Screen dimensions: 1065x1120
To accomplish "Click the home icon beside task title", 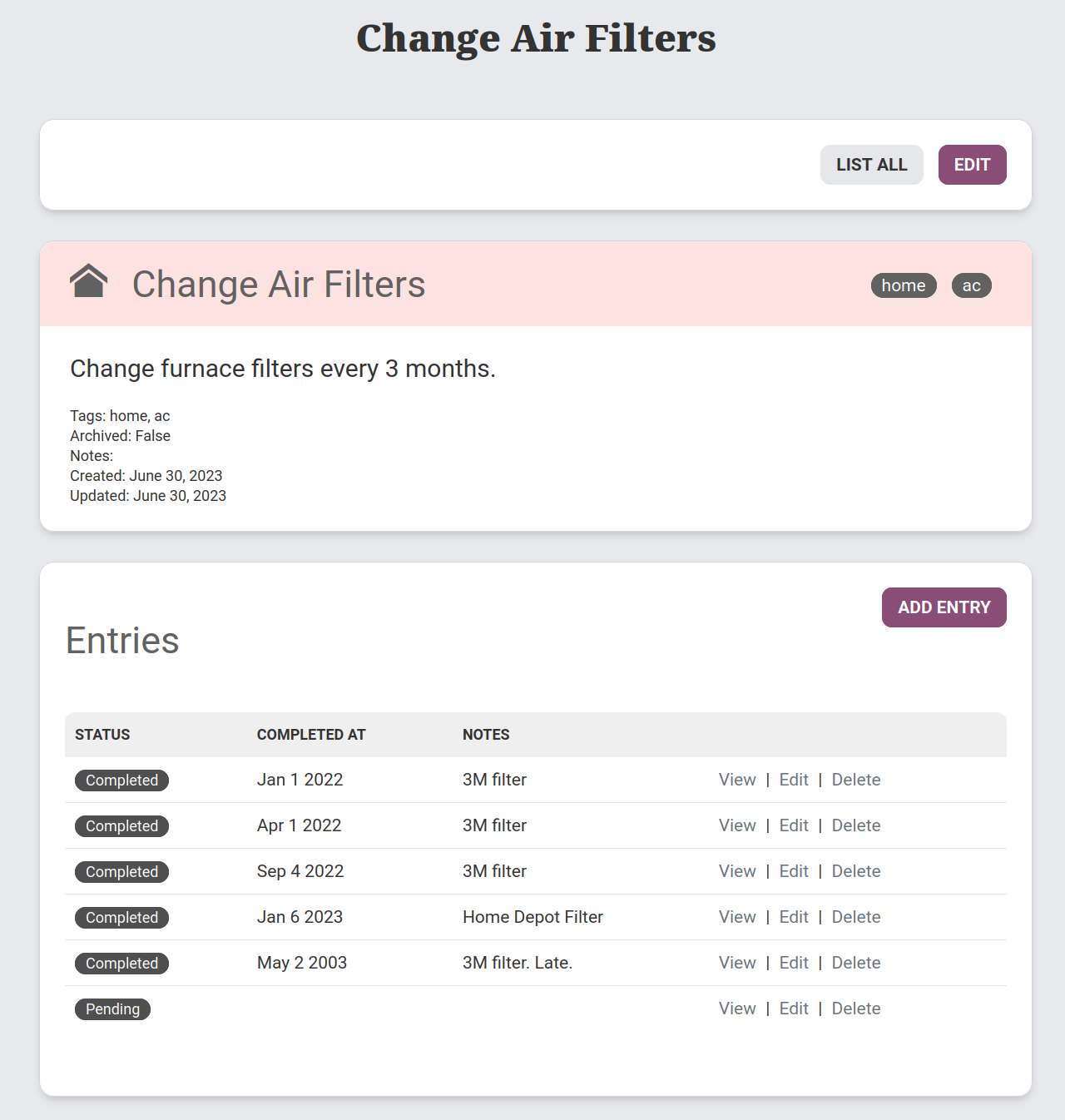I will pyautogui.click(x=88, y=281).
